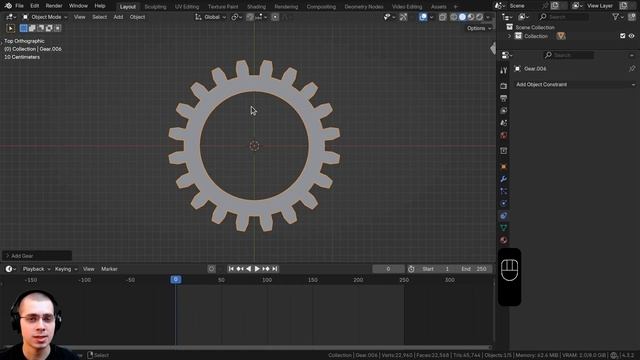
Task: Open viewport Options dropdown
Action: 479,28
